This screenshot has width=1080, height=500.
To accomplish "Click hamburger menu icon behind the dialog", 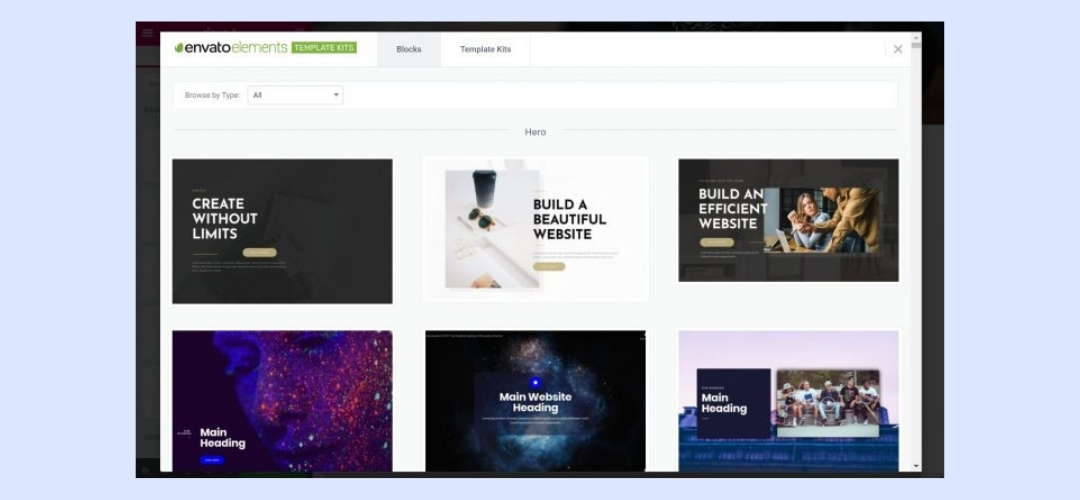I will click(147, 32).
